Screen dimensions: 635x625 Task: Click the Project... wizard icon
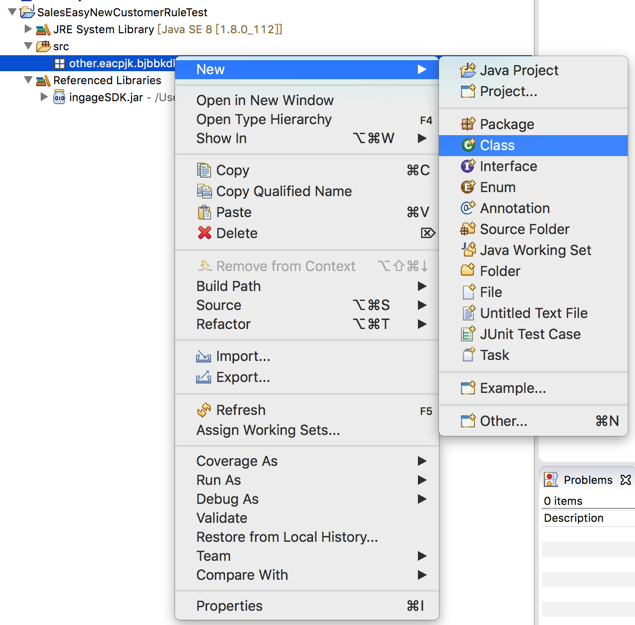tap(468, 91)
